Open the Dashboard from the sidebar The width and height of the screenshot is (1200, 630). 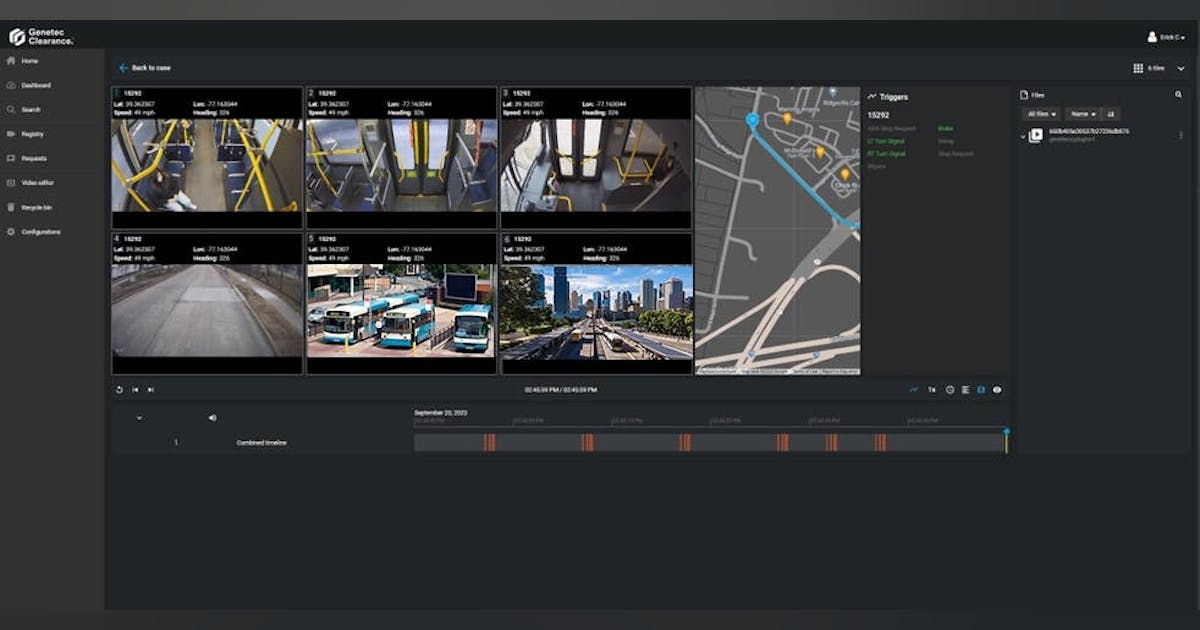tap(30, 85)
